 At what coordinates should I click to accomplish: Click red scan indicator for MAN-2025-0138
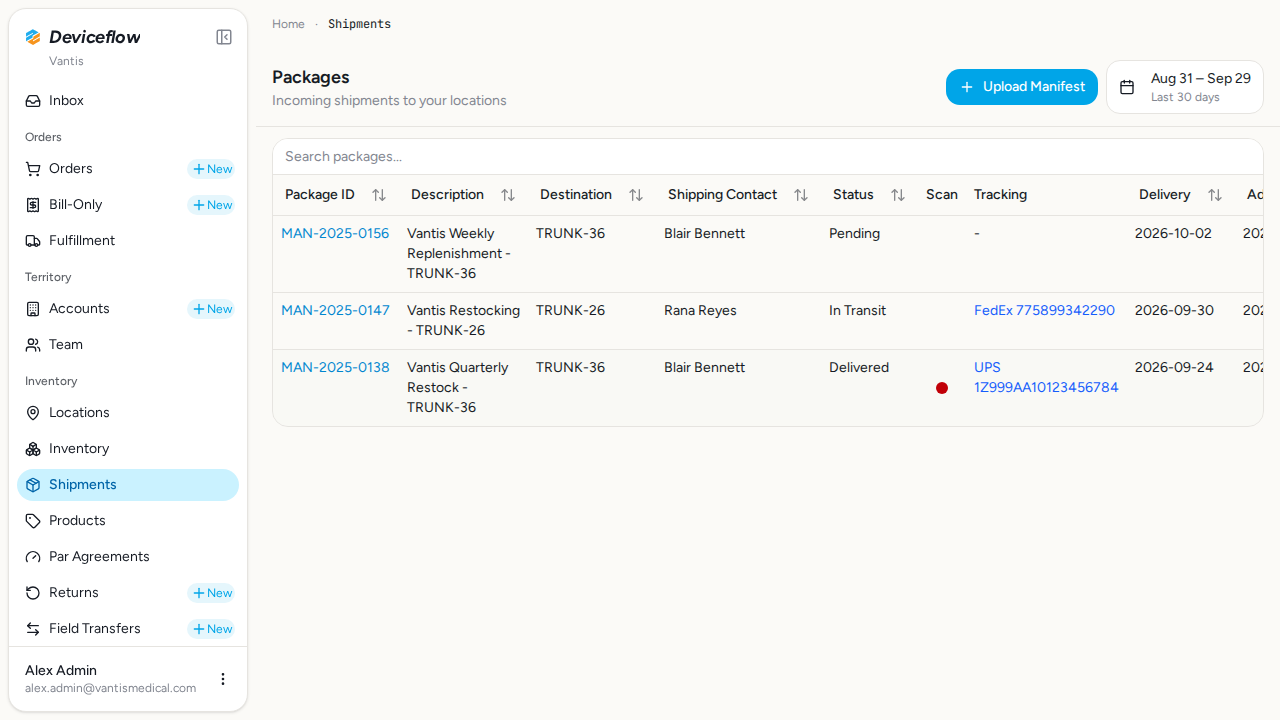942,388
